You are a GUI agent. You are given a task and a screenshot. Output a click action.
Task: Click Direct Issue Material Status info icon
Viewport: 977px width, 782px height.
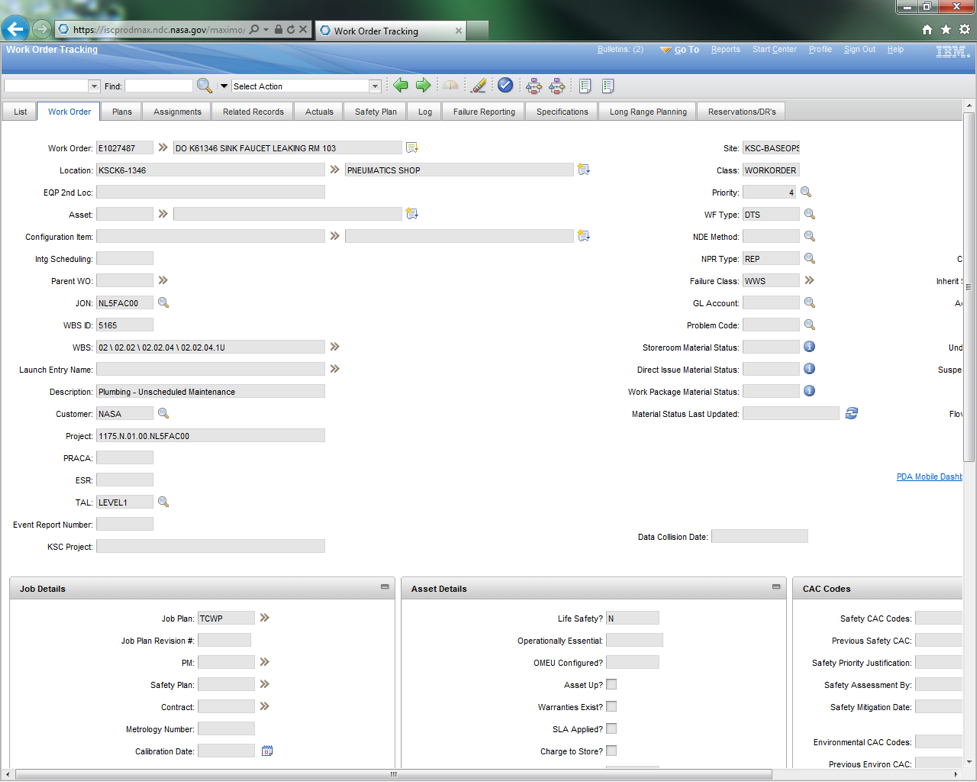pyautogui.click(x=809, y=369)
